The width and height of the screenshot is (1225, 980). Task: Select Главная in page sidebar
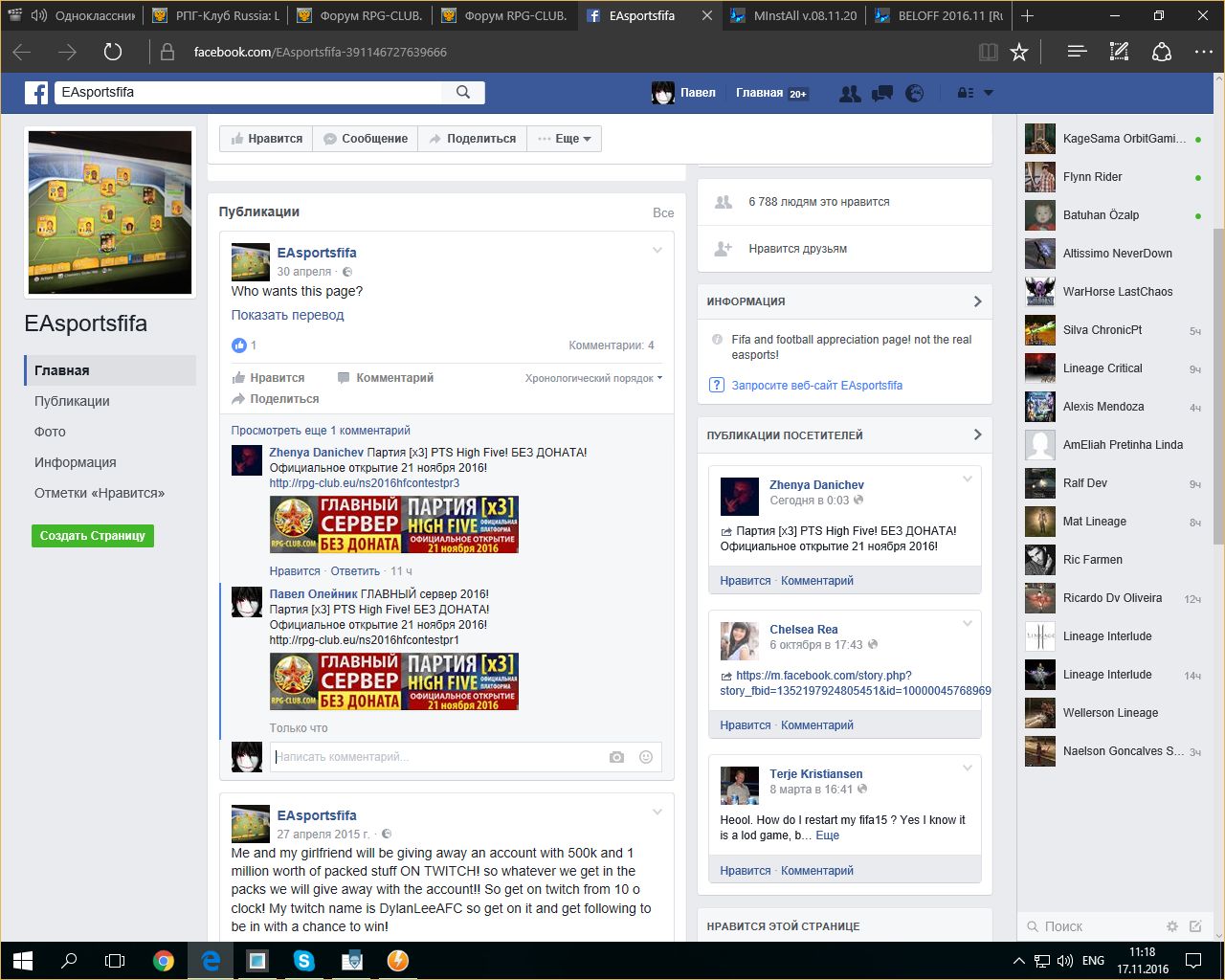click(x=110, y=370)
